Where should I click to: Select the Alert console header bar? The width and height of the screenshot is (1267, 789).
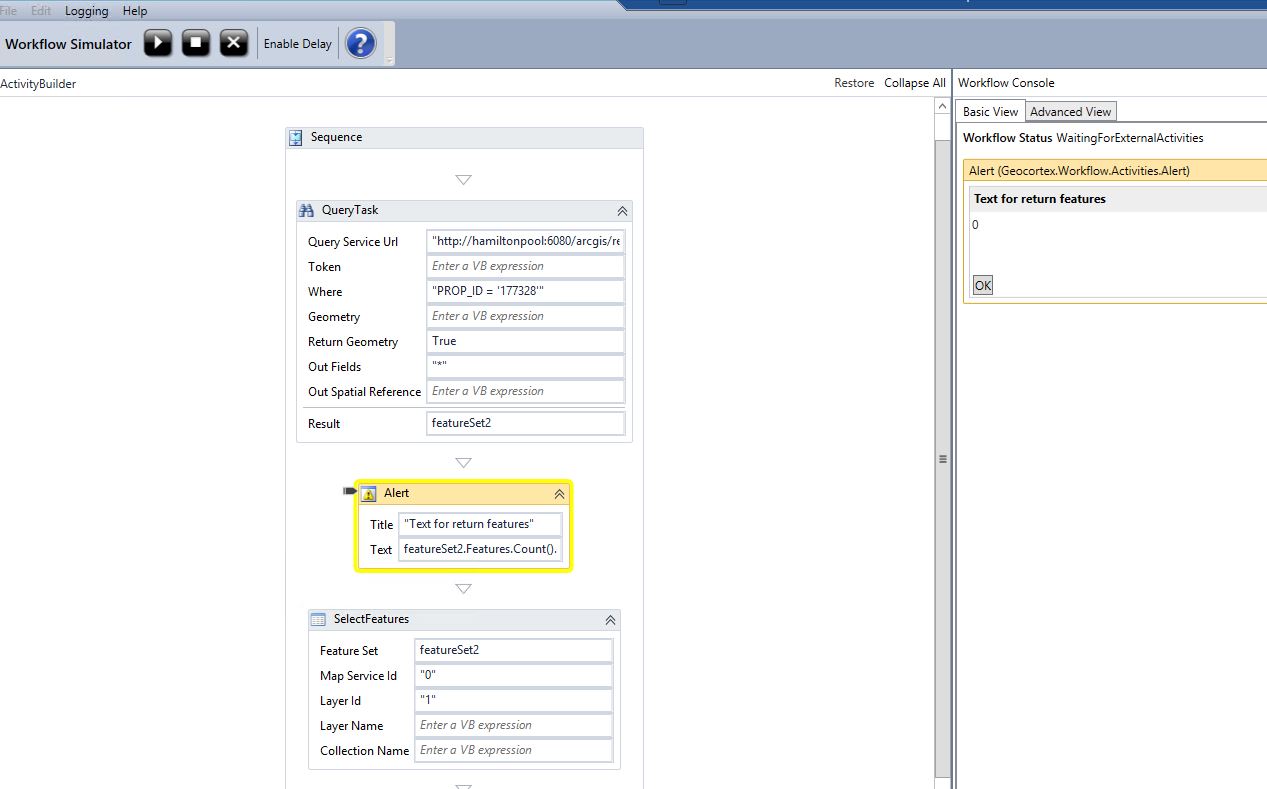(x=1114, y=171)
